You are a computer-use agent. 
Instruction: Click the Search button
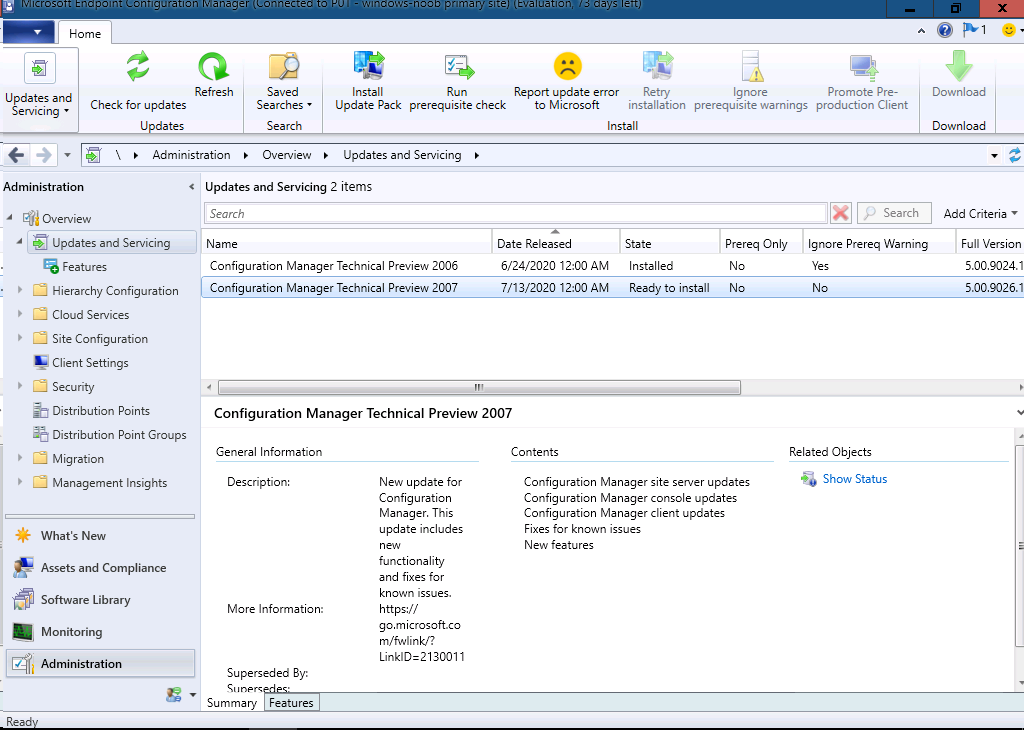coord(894,213)
